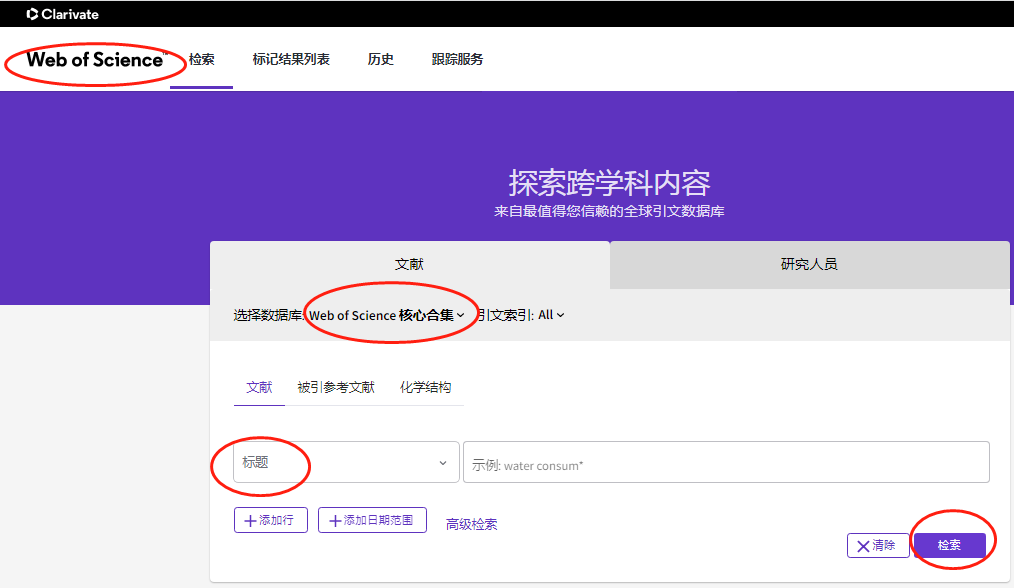Go to the 历史 page
The image size is (1014, 588).
click(380, 60)
